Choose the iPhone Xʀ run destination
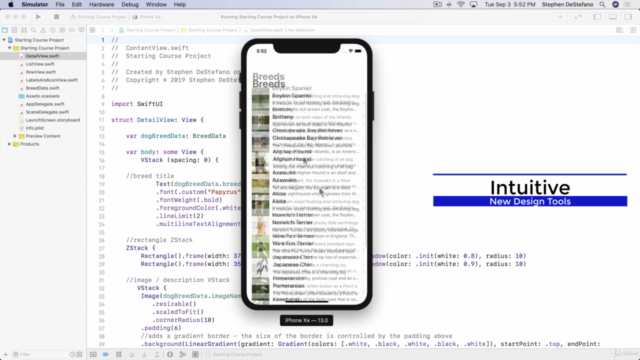Viewport: 640px width, 360px height. coord(147,17)
